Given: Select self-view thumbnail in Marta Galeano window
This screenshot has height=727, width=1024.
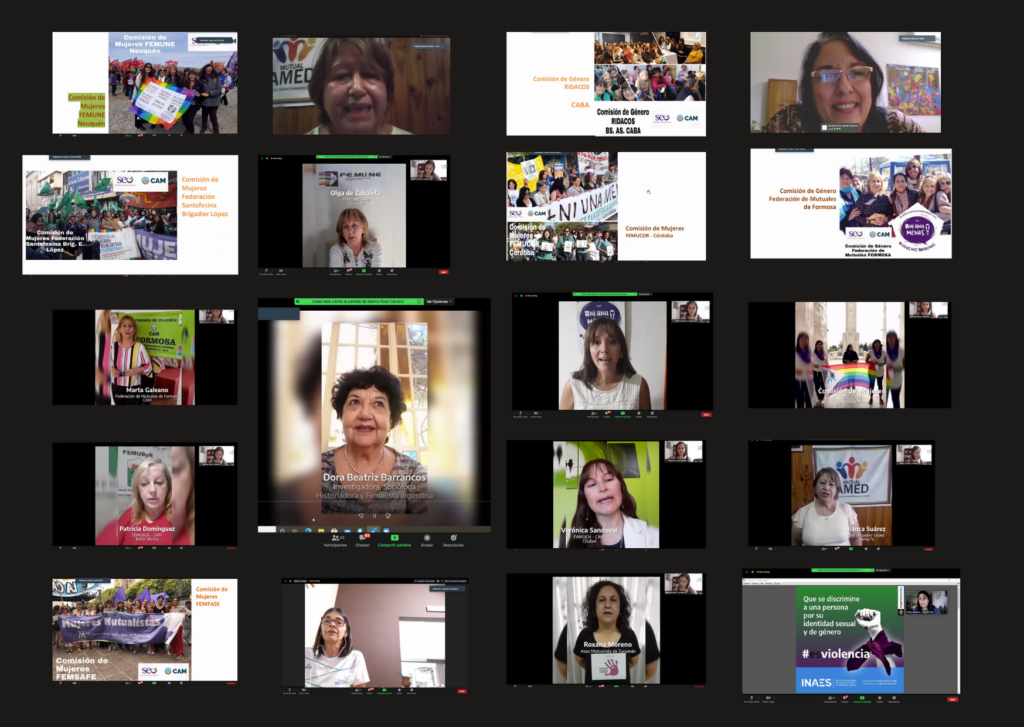Looking at the screenshot, I should [216, 316].
